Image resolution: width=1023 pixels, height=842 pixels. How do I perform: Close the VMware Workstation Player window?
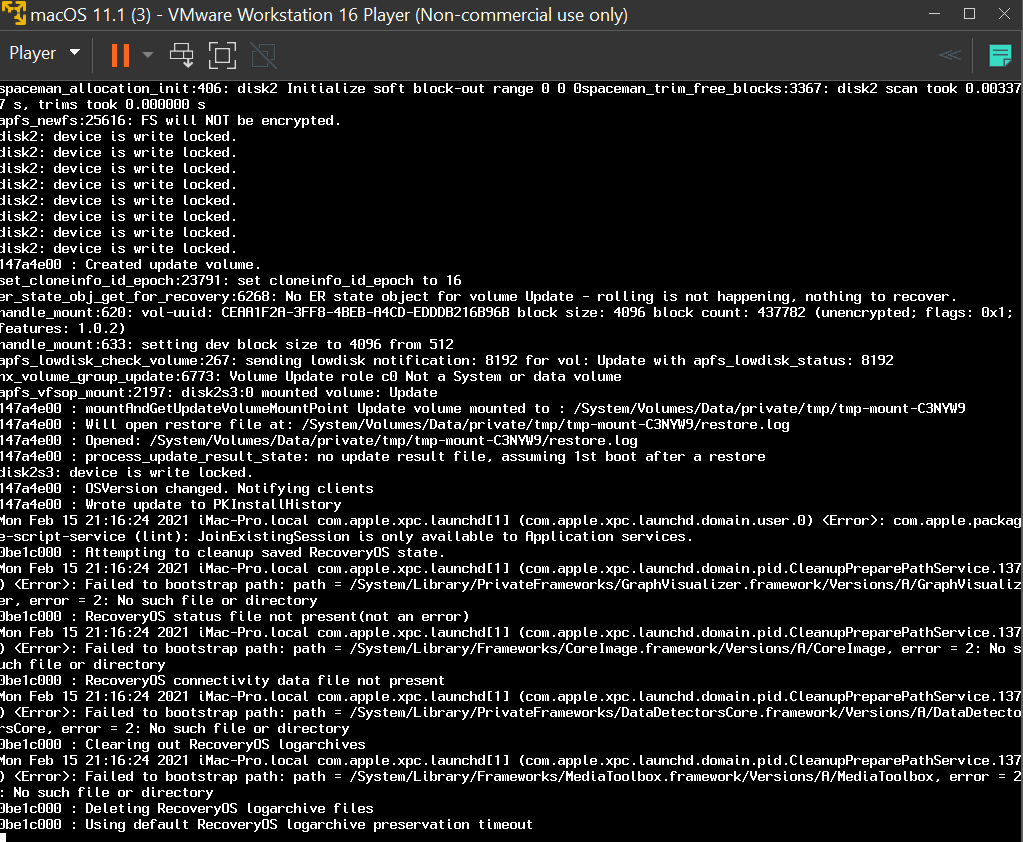point(1004,15)
